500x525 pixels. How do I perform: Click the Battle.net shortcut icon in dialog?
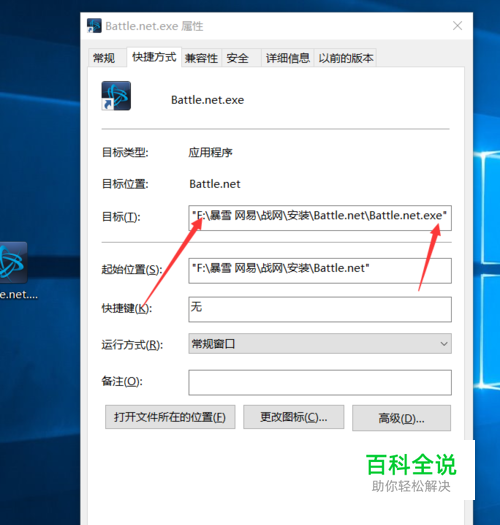coord(116,96)
